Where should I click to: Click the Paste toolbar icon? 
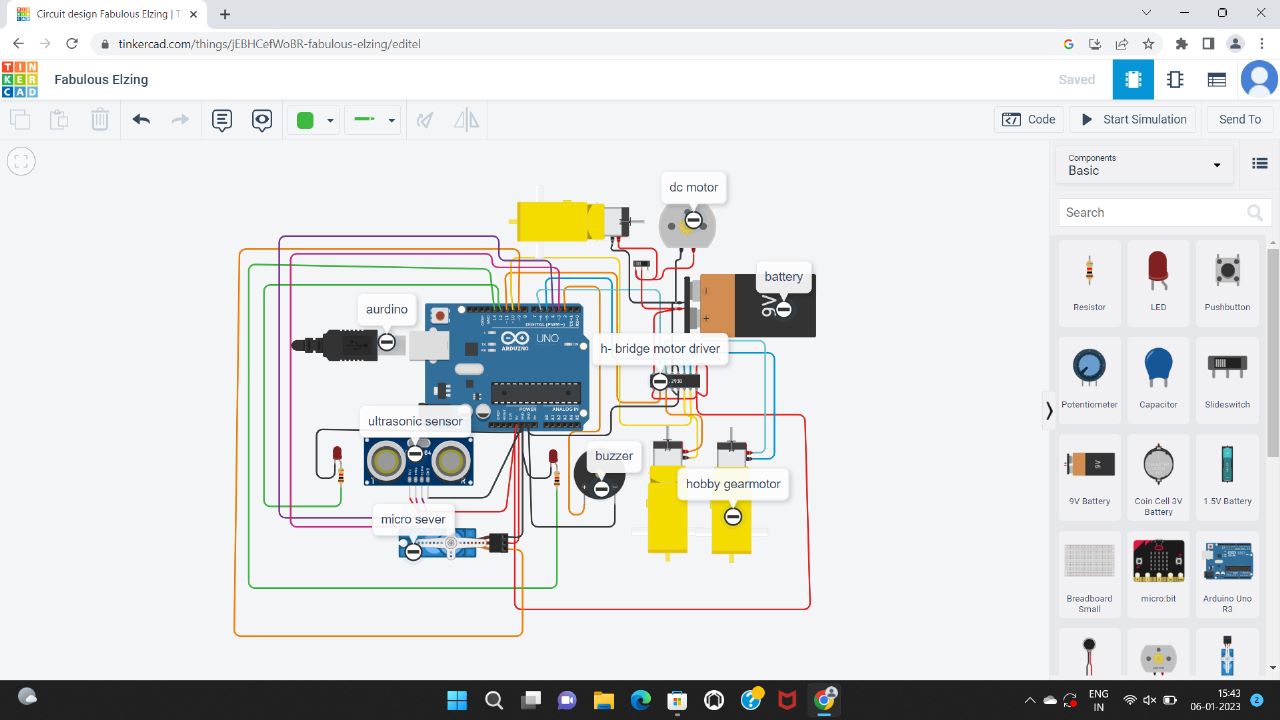click(x=59, y=120)
